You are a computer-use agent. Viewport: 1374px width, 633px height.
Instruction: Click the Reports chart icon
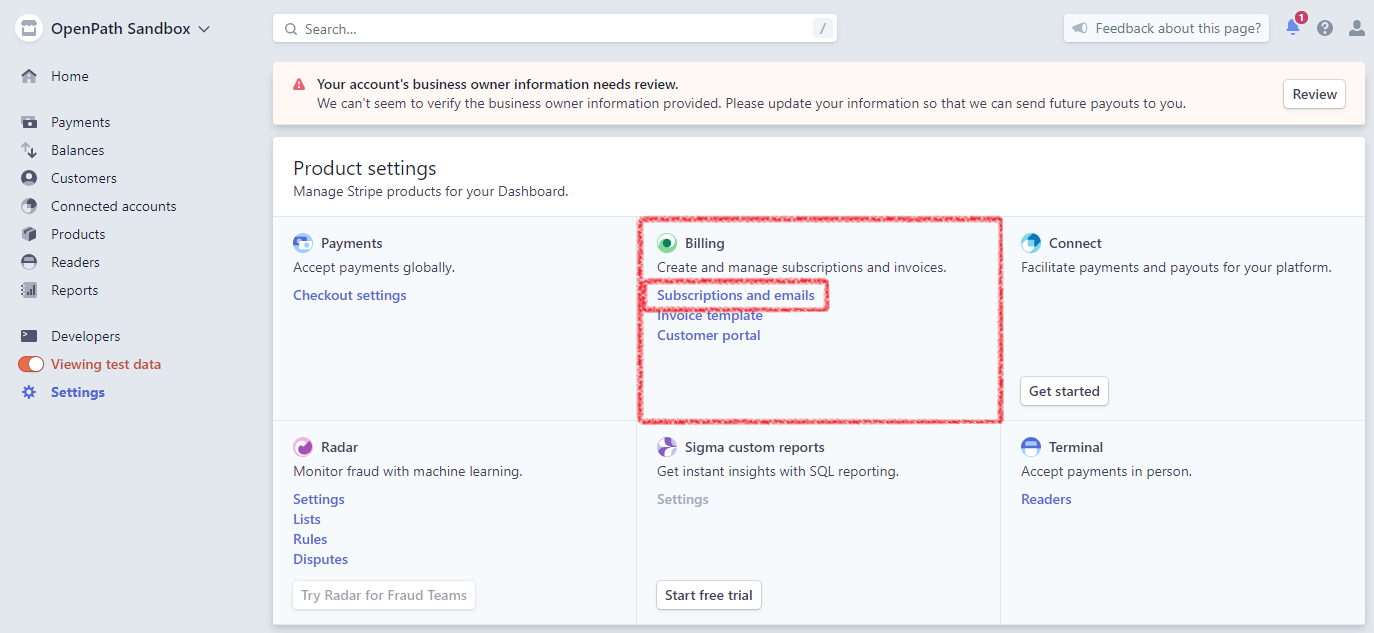pos(29,290)
